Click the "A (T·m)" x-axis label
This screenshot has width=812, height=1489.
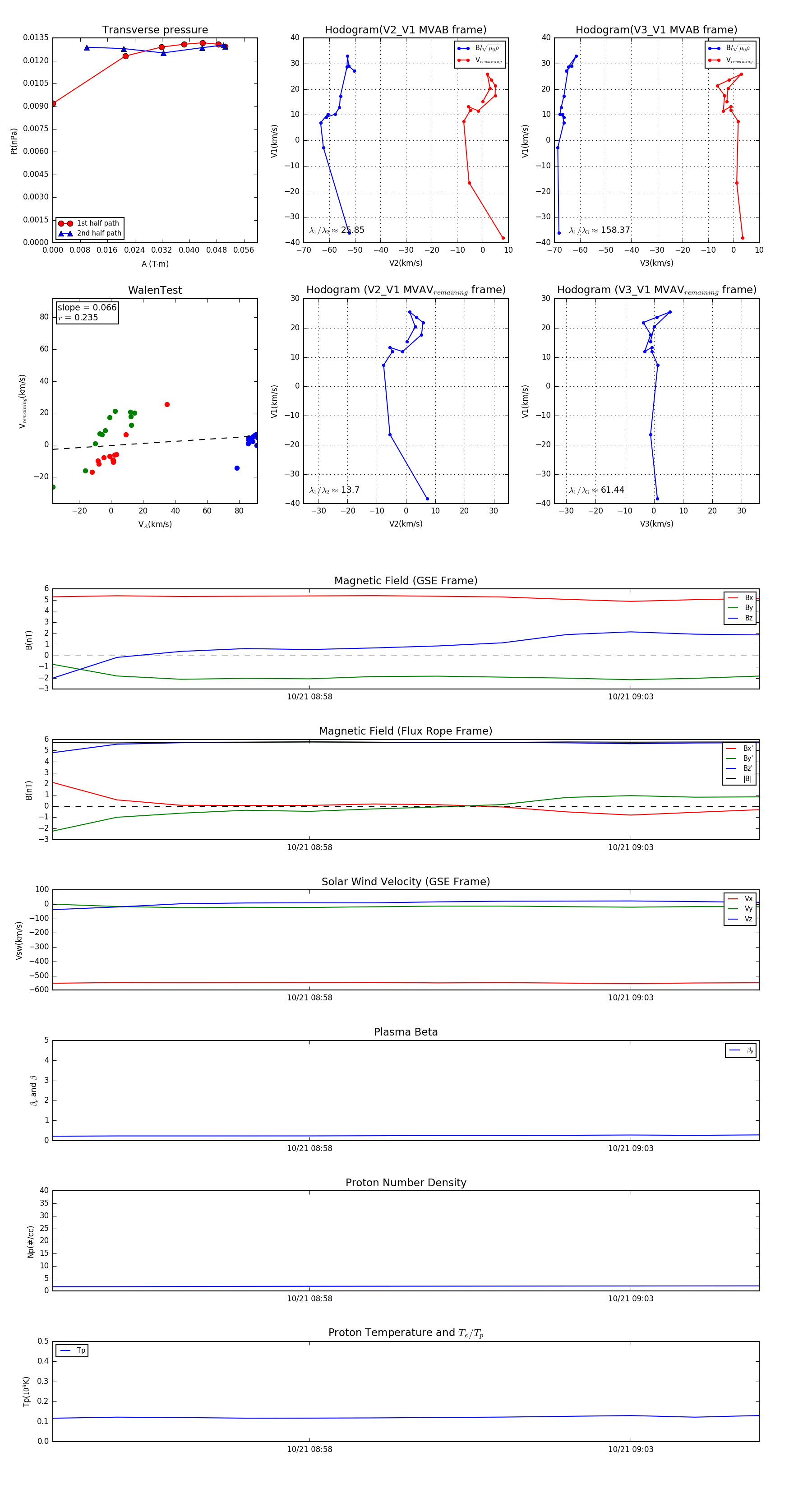click(x=155, y=264)
